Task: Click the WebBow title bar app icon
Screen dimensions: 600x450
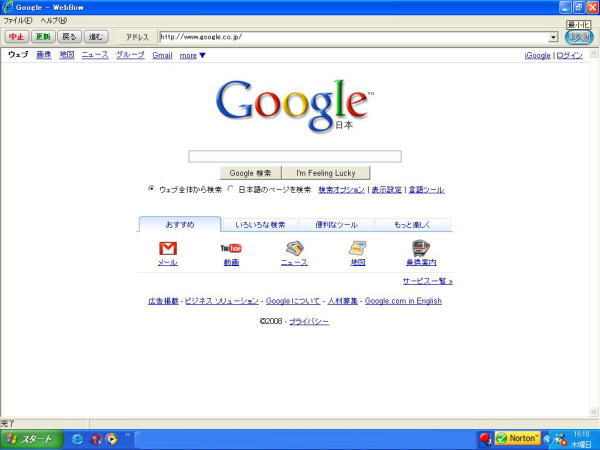Action: pyautogui.click(x=7, y=7)
